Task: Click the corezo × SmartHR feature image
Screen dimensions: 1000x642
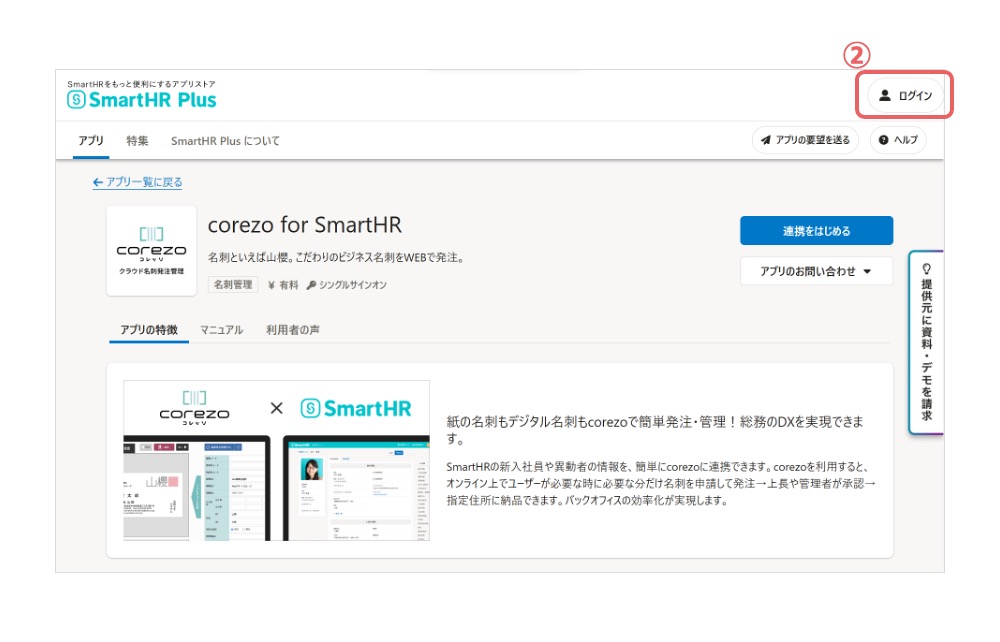Action: pyautogui.click(x=276, y=460)
